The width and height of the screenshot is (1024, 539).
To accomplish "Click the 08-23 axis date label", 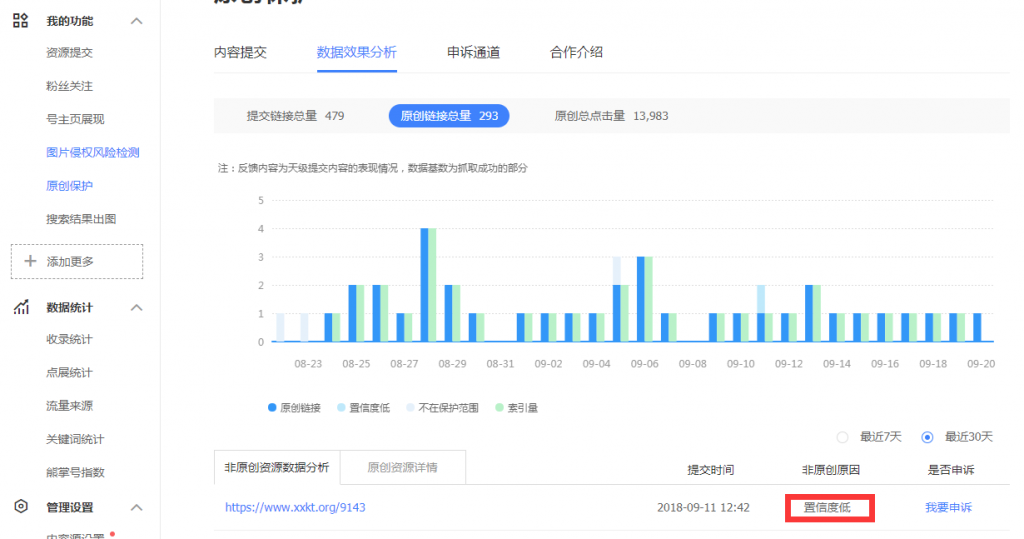I will [x=308, y=364].
